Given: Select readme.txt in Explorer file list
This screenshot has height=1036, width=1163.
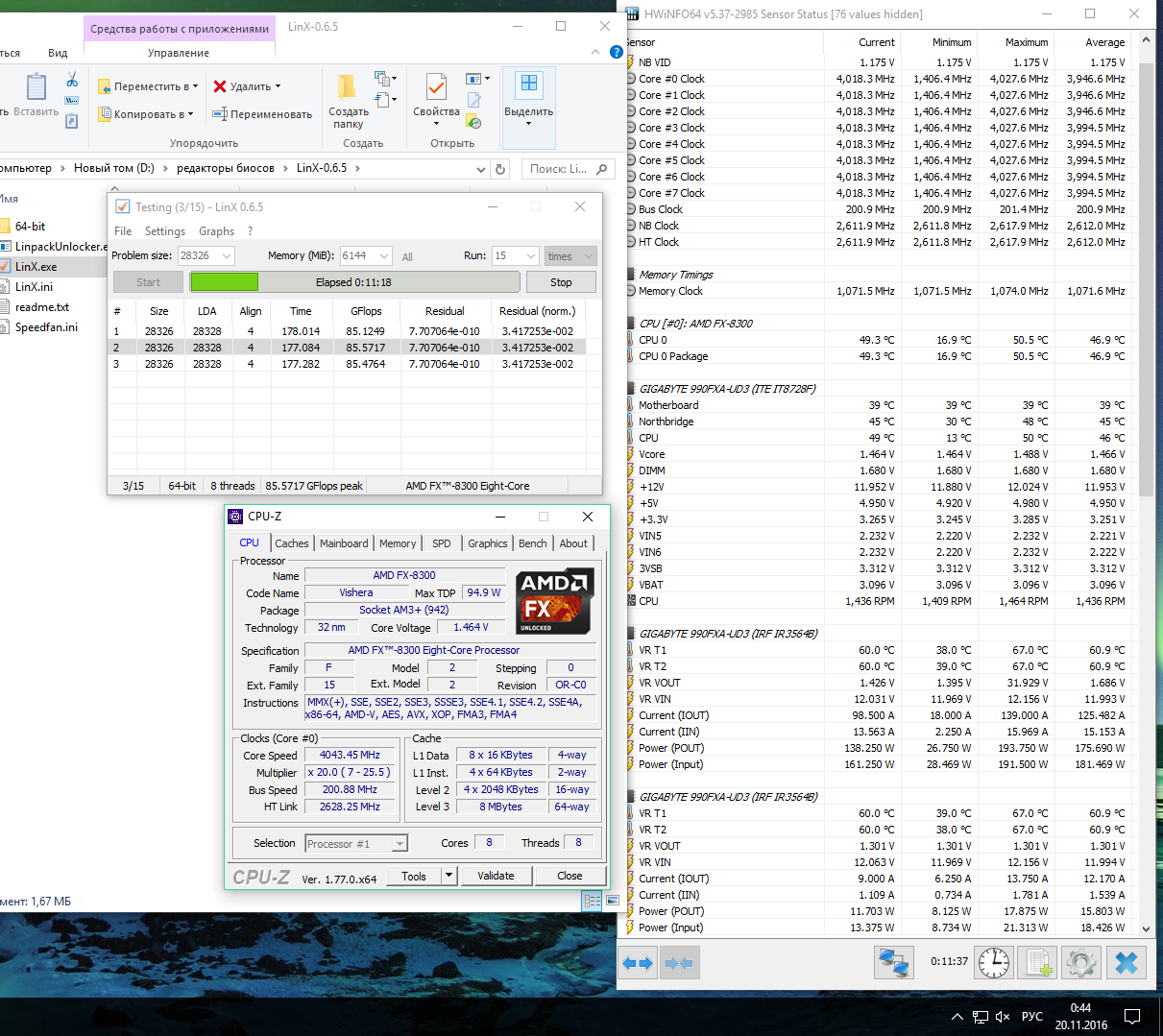Looking at the screenshot, I should (41, 307).
